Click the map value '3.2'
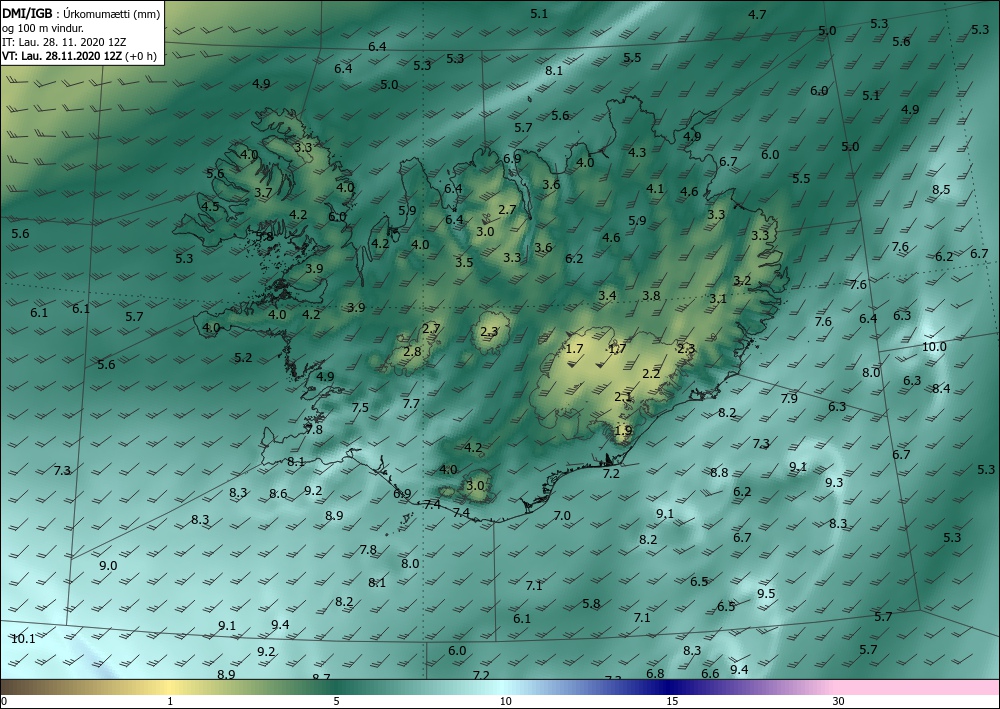The image size is (1000, 709). click(742, 281)
